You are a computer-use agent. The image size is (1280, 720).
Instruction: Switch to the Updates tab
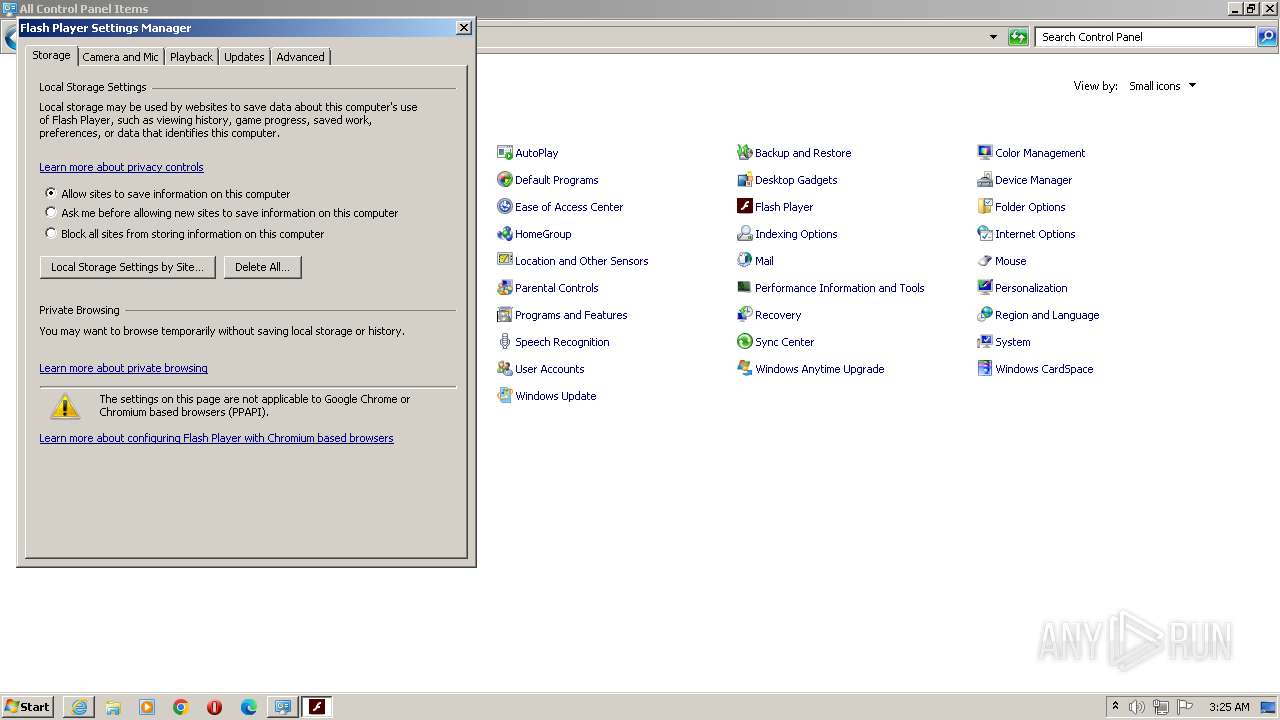point(244,57)
